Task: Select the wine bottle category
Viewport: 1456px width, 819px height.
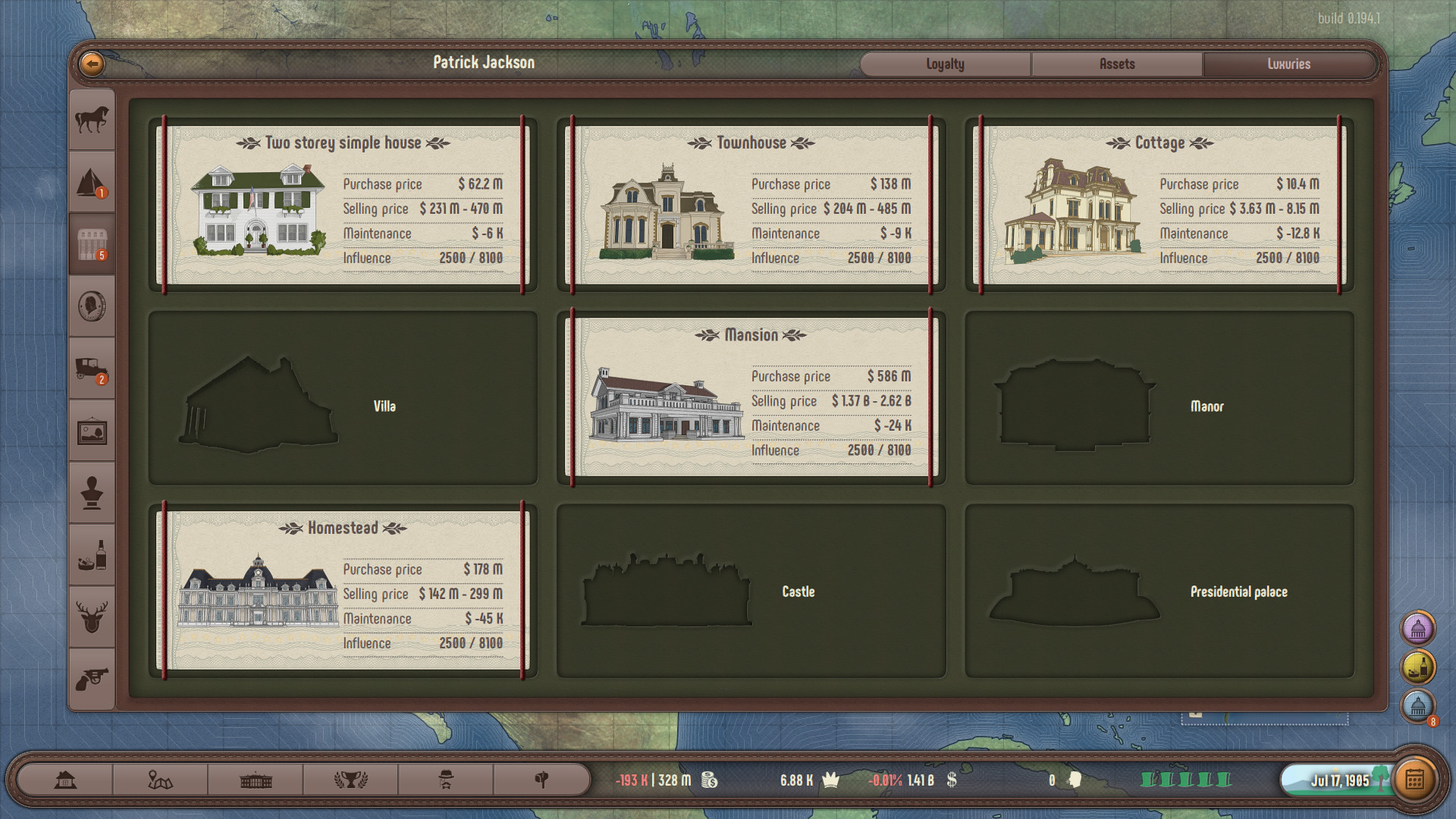Action: tap(92, 555)
